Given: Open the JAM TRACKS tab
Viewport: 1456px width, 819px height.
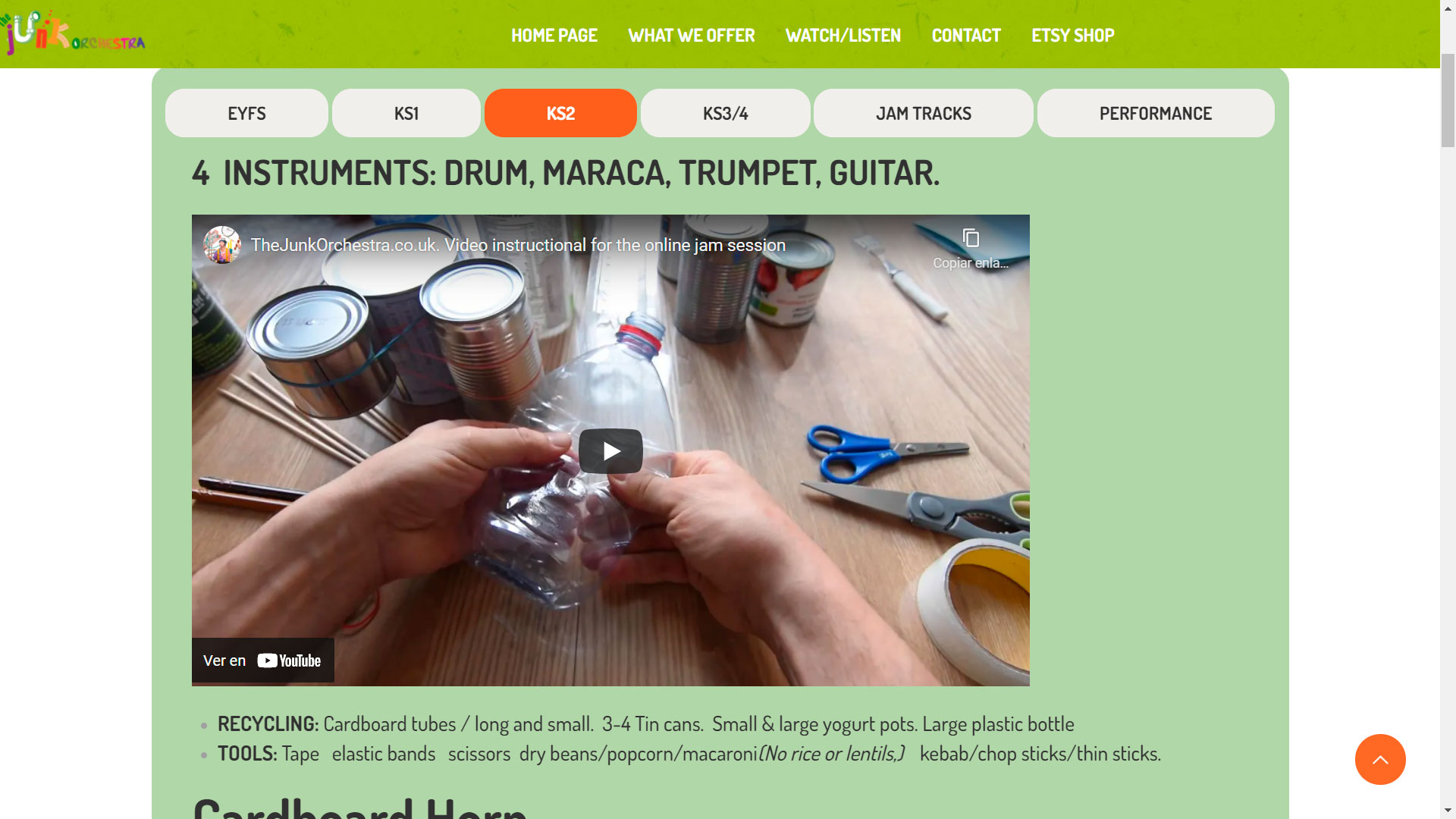Looking at the screenshot, I should click(924, 113).
